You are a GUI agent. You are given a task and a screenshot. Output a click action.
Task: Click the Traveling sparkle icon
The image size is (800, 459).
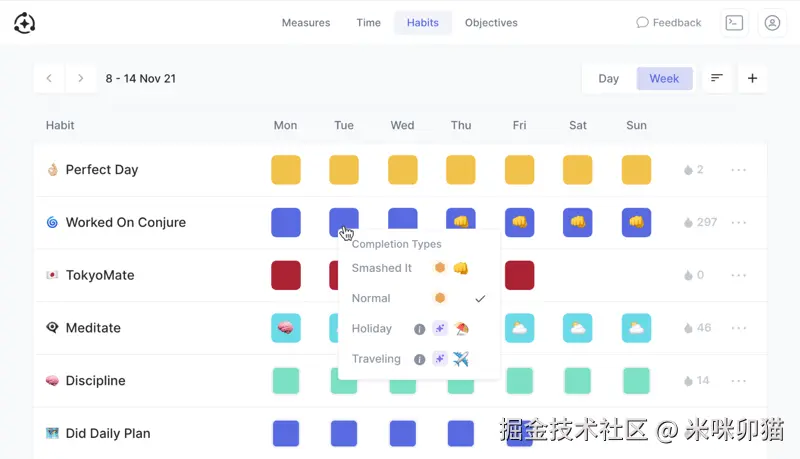[x=440, y=359]
